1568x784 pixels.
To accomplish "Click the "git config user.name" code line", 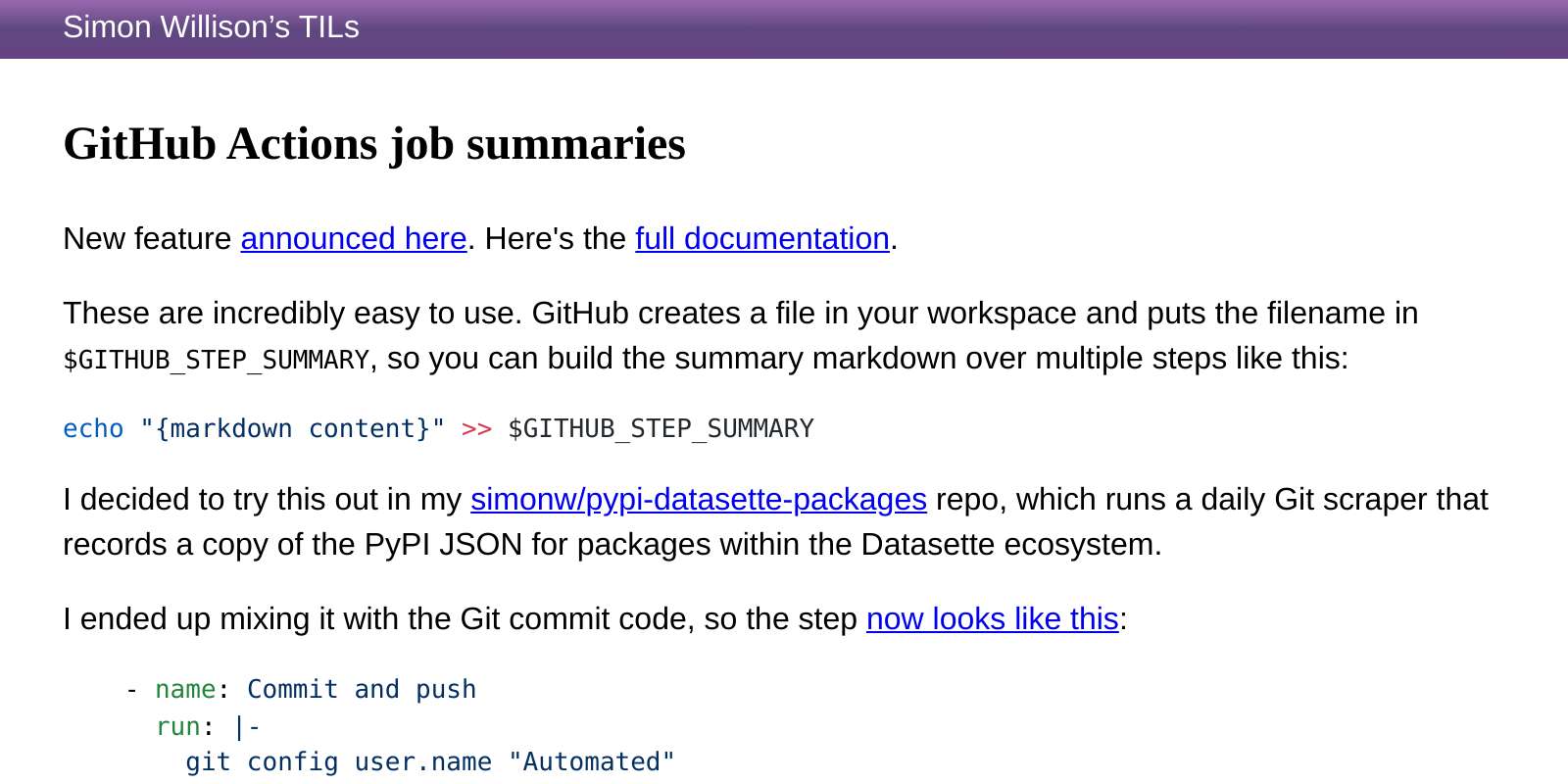I will click(x=428, y=761).
